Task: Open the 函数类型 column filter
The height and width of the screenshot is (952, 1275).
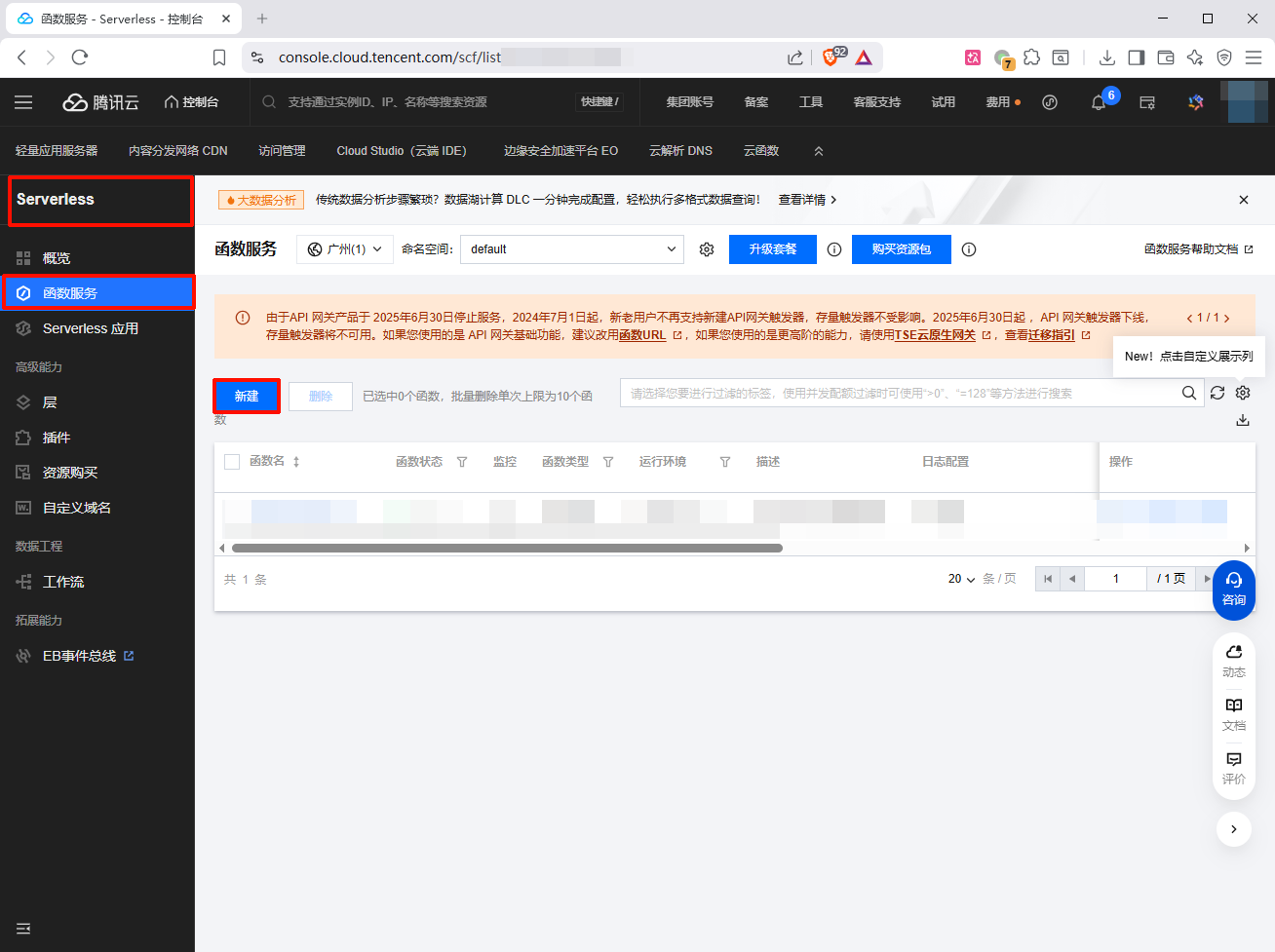Action: point(608,462)
